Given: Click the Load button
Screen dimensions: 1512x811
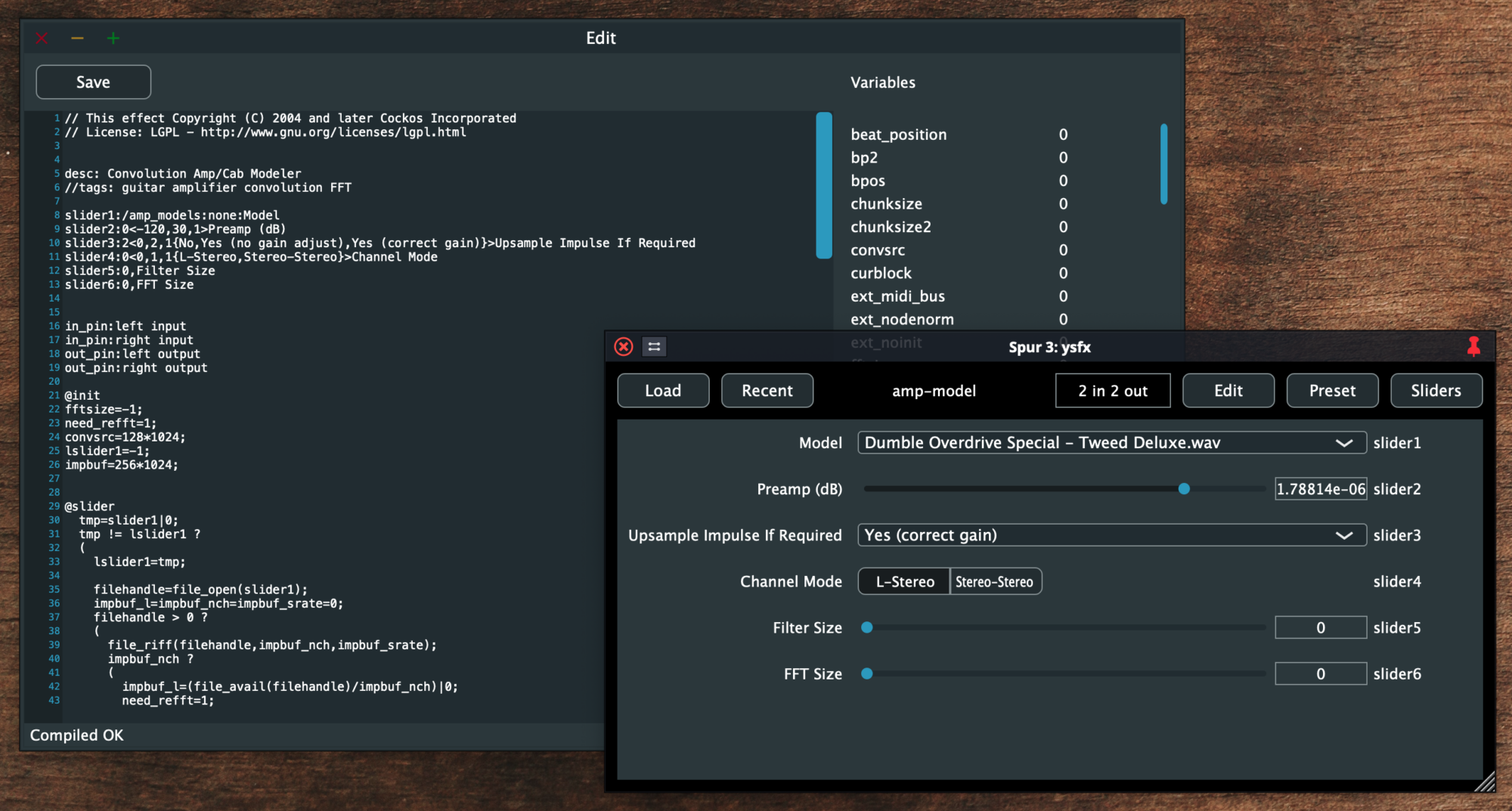Looking at the screenshot, I should pos(663,391).
